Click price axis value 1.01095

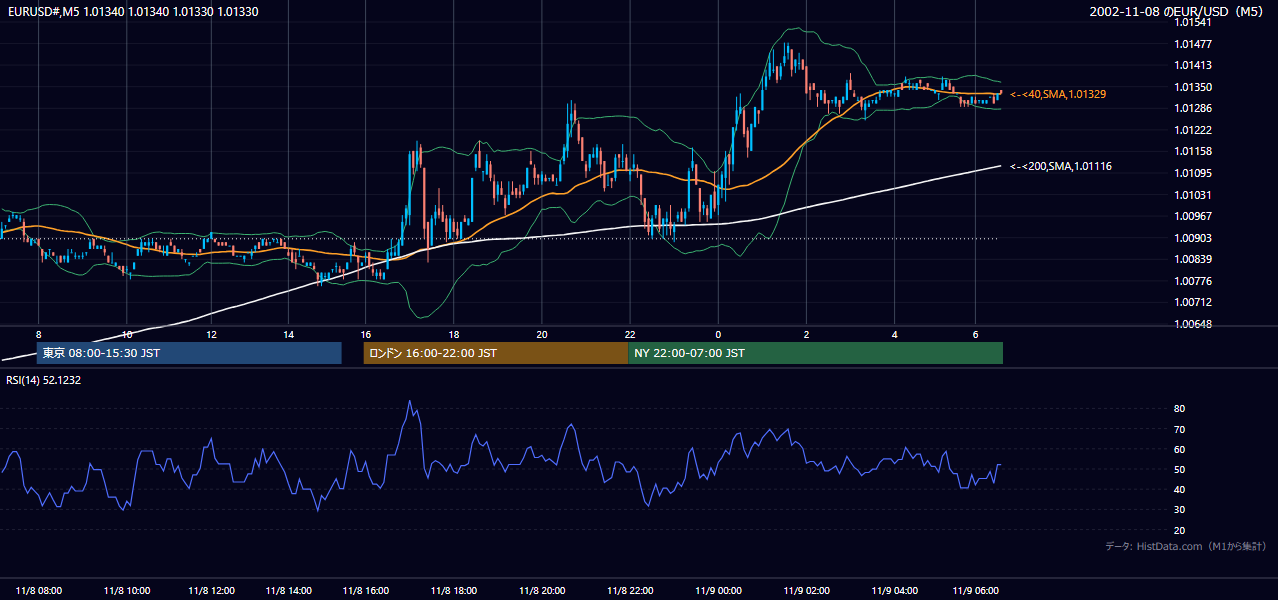click(x=1194, y=173)
